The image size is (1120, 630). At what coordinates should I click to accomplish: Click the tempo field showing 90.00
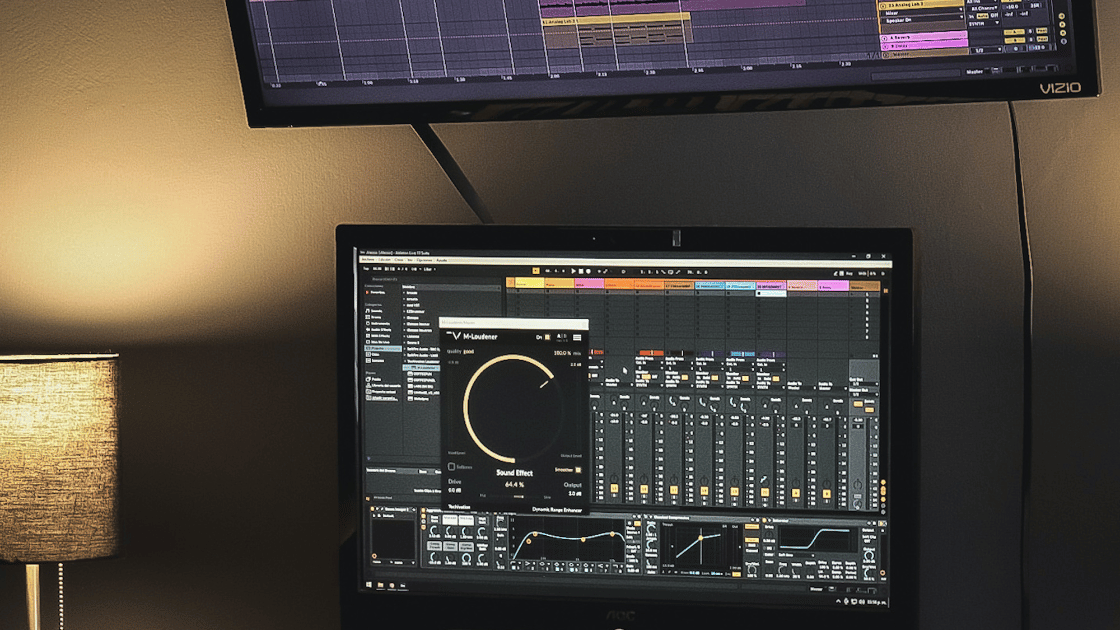(376, 269)
